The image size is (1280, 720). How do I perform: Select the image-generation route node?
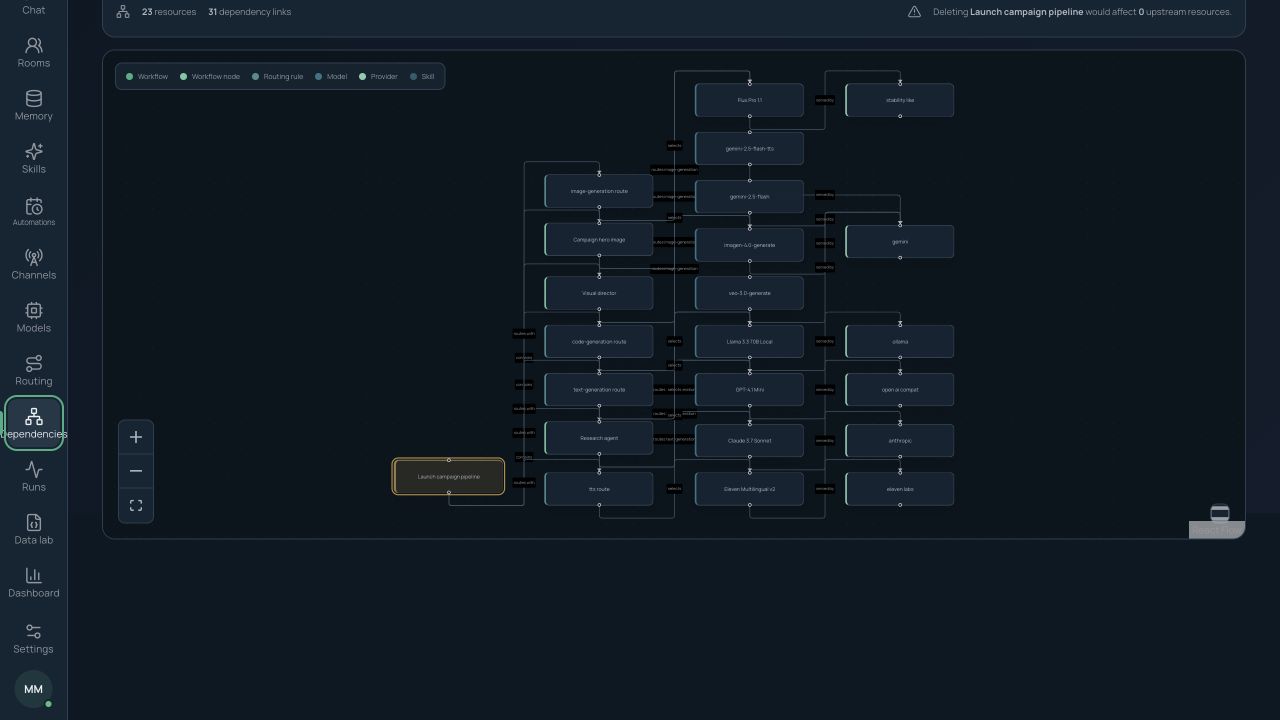coord(599,191)
